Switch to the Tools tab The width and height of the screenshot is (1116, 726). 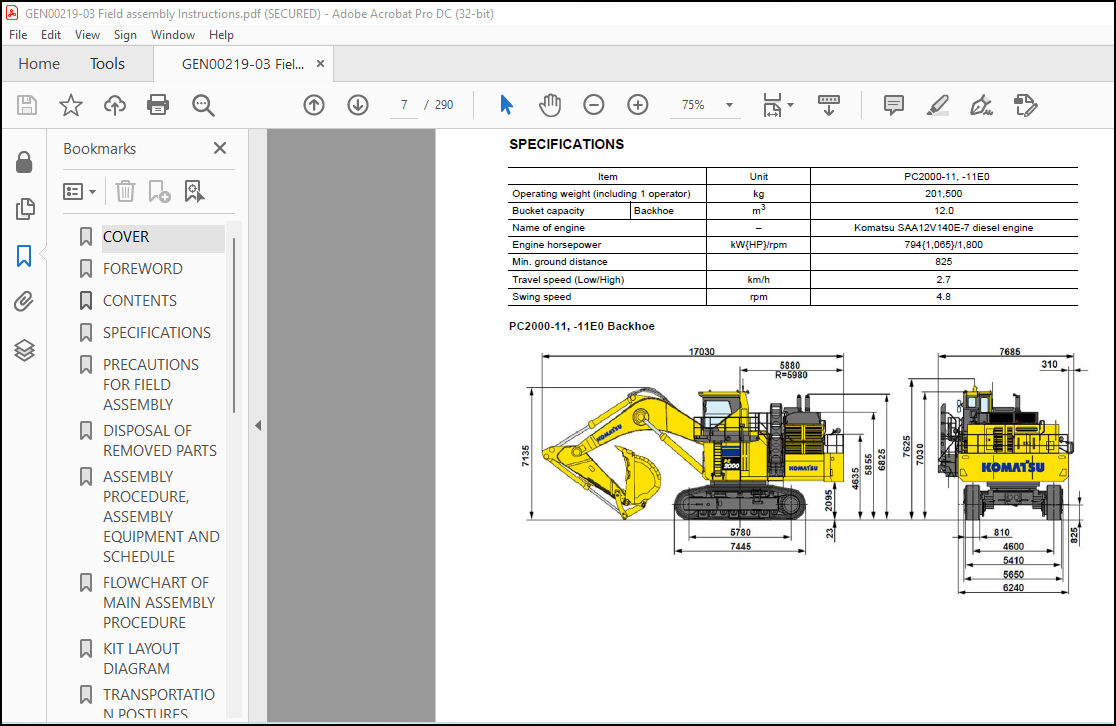pyautogui.click(x=107, y=64)
